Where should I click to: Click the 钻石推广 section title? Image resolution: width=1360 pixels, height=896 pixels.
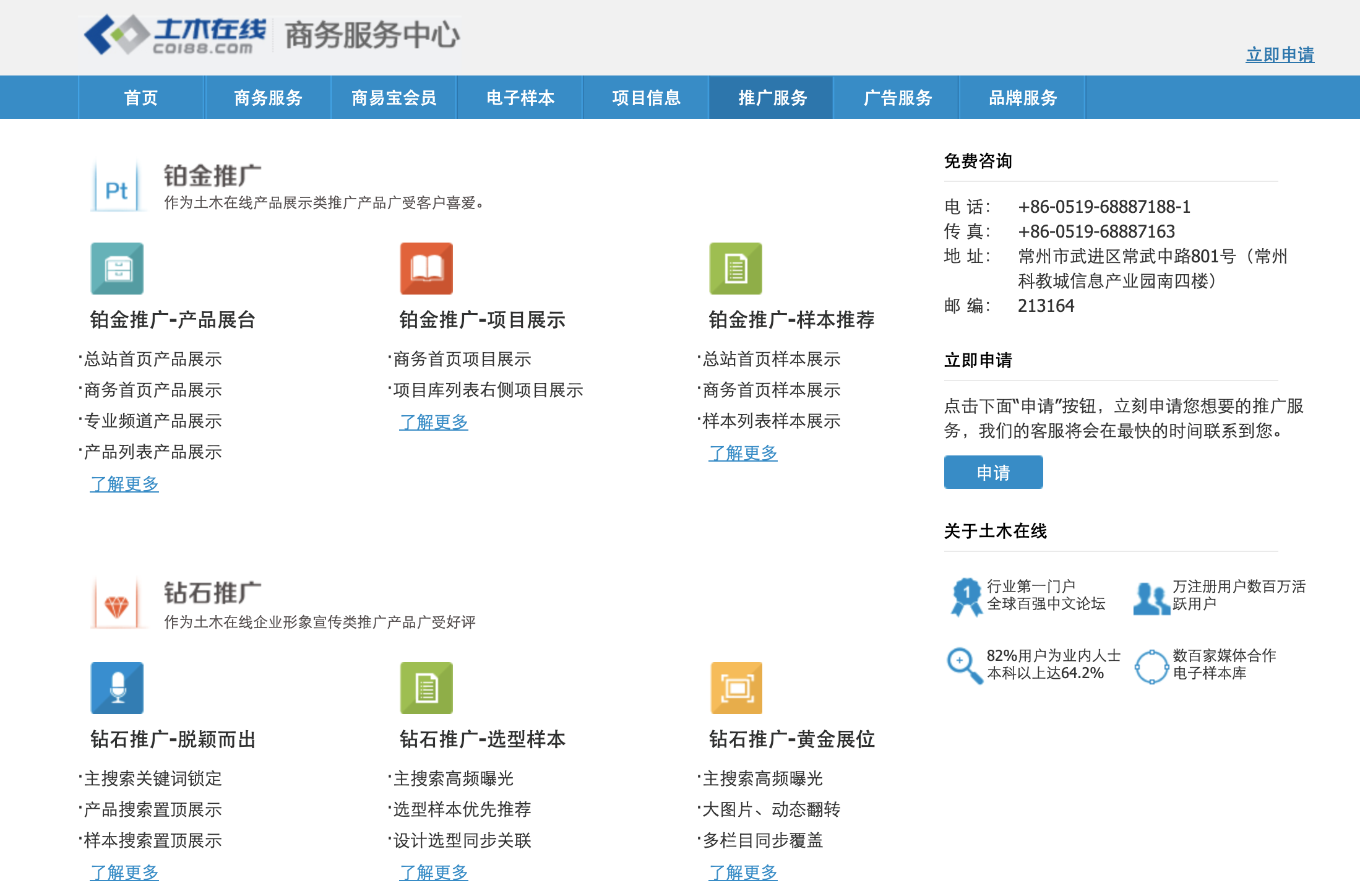click(212, 593)
